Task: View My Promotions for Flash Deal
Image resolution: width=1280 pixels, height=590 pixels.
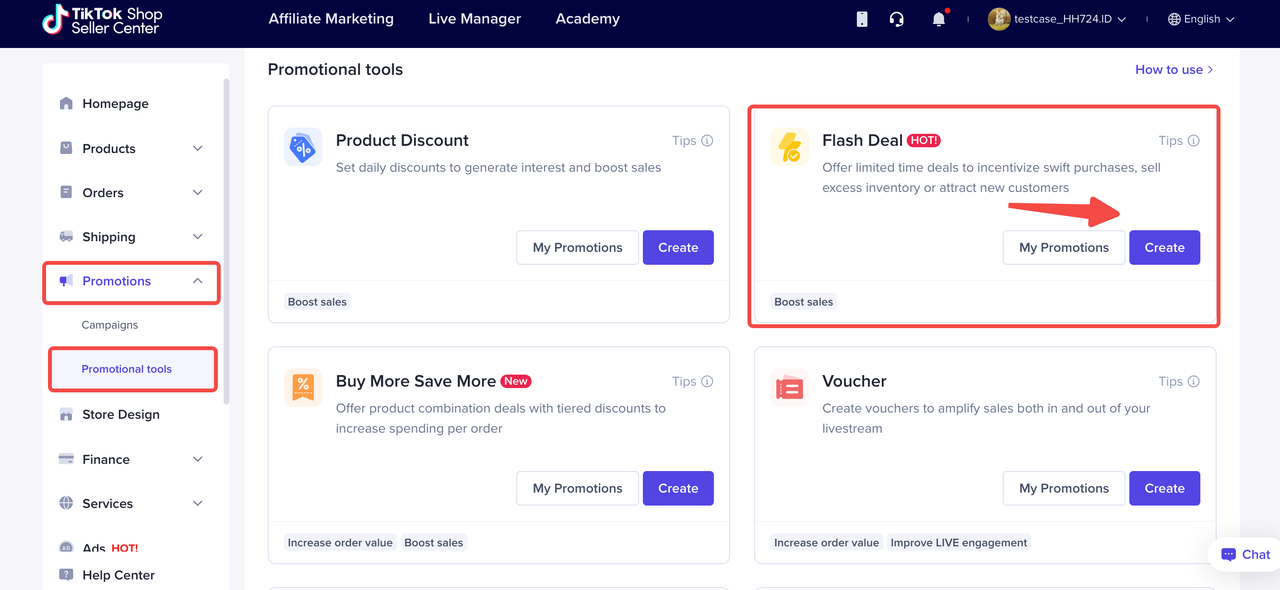Action: [x=1064, y=247]
